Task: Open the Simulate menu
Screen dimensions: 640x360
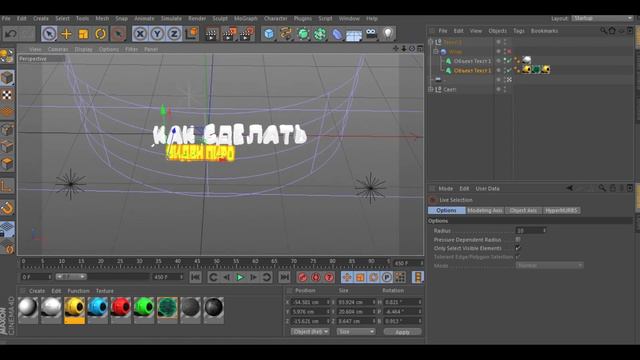Action: click(x=171, y=18)
